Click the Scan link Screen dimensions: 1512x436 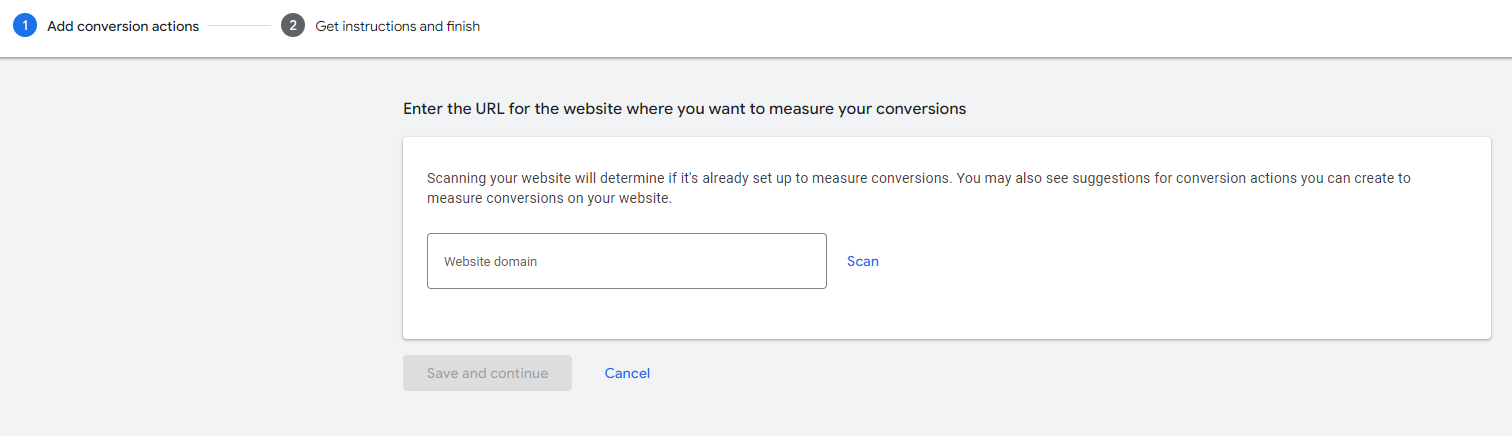(x=863, y=261)
